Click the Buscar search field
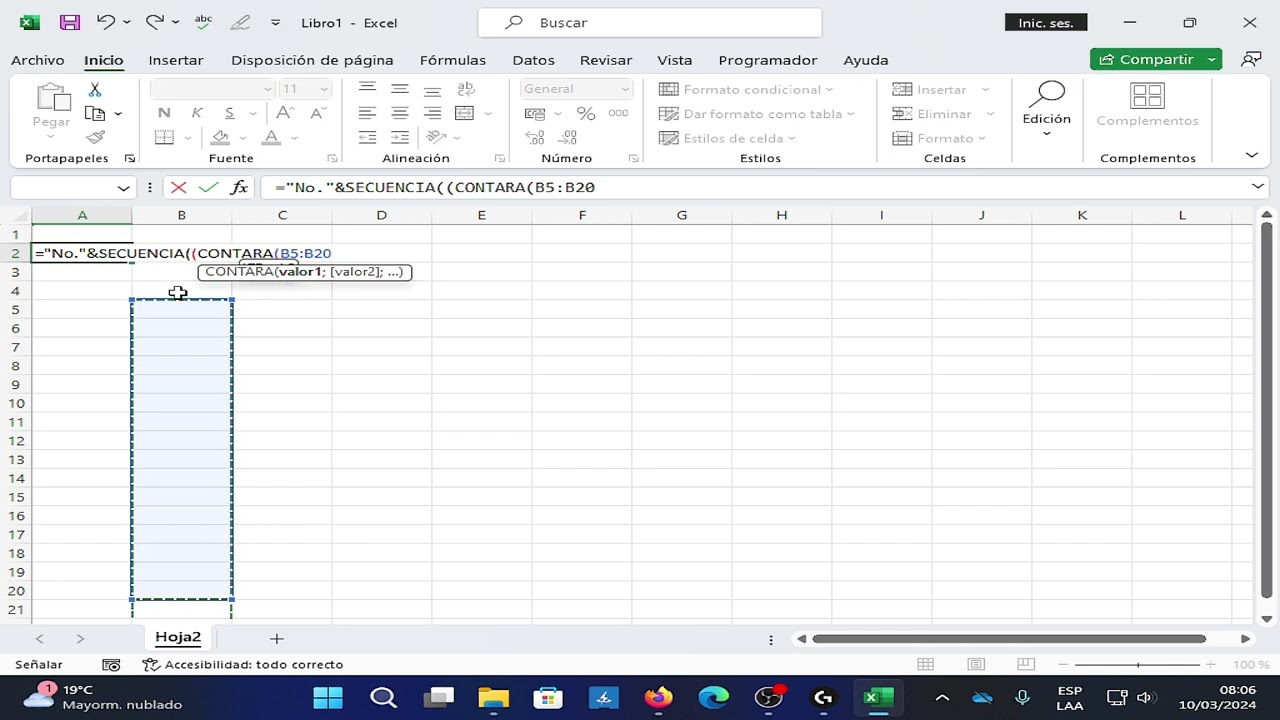Image resolution: width=1280 pixels, height=720 pixels. 650,22
